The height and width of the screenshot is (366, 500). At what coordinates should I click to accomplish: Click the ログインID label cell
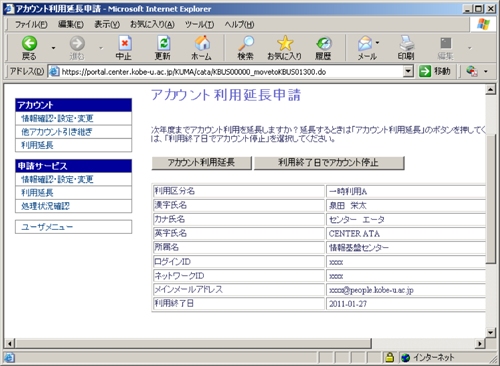coord(238,262)
